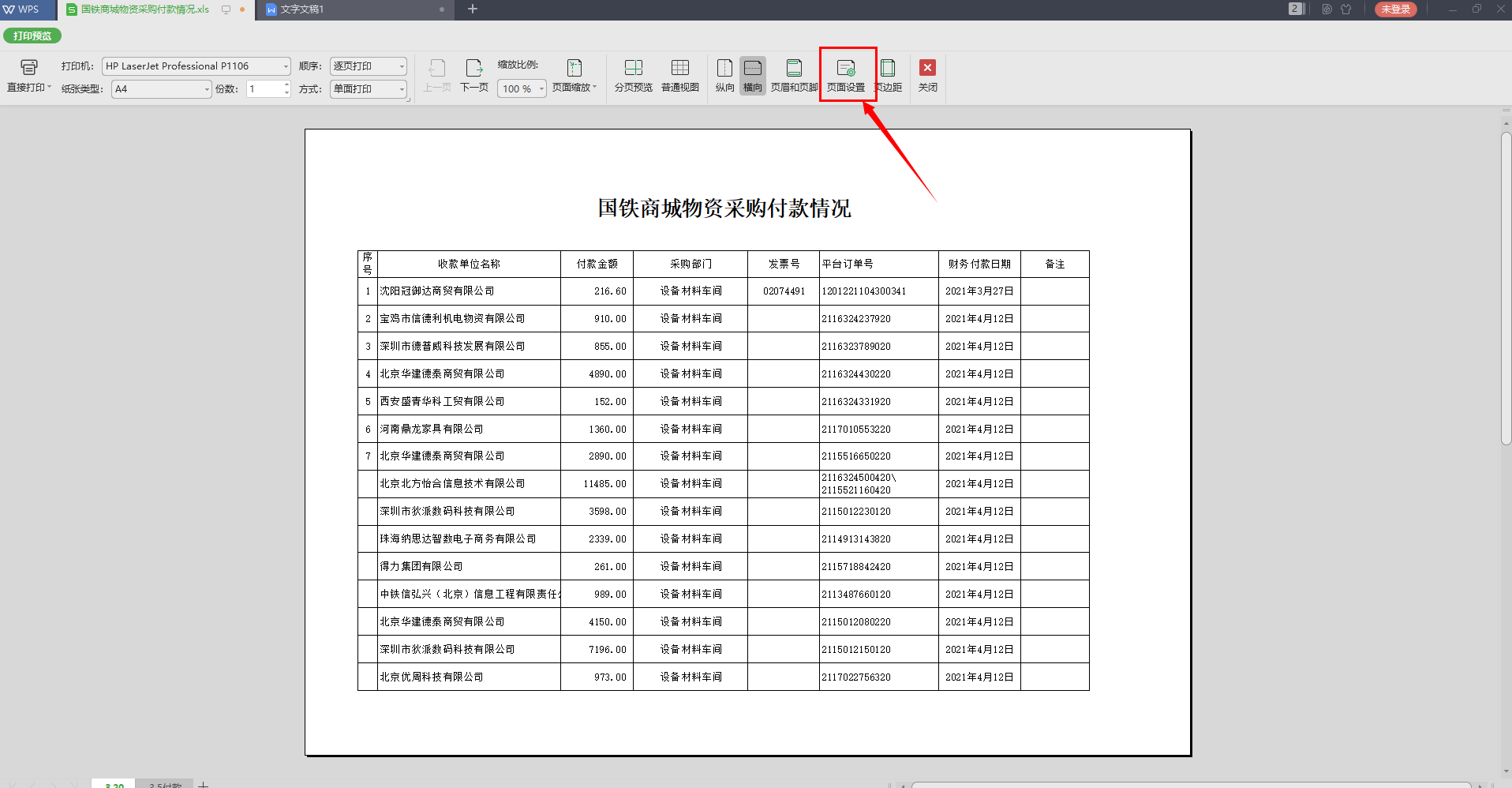Click the direct print (直接打印) printer icon
1512x788 pixels.
pos(29,68)
